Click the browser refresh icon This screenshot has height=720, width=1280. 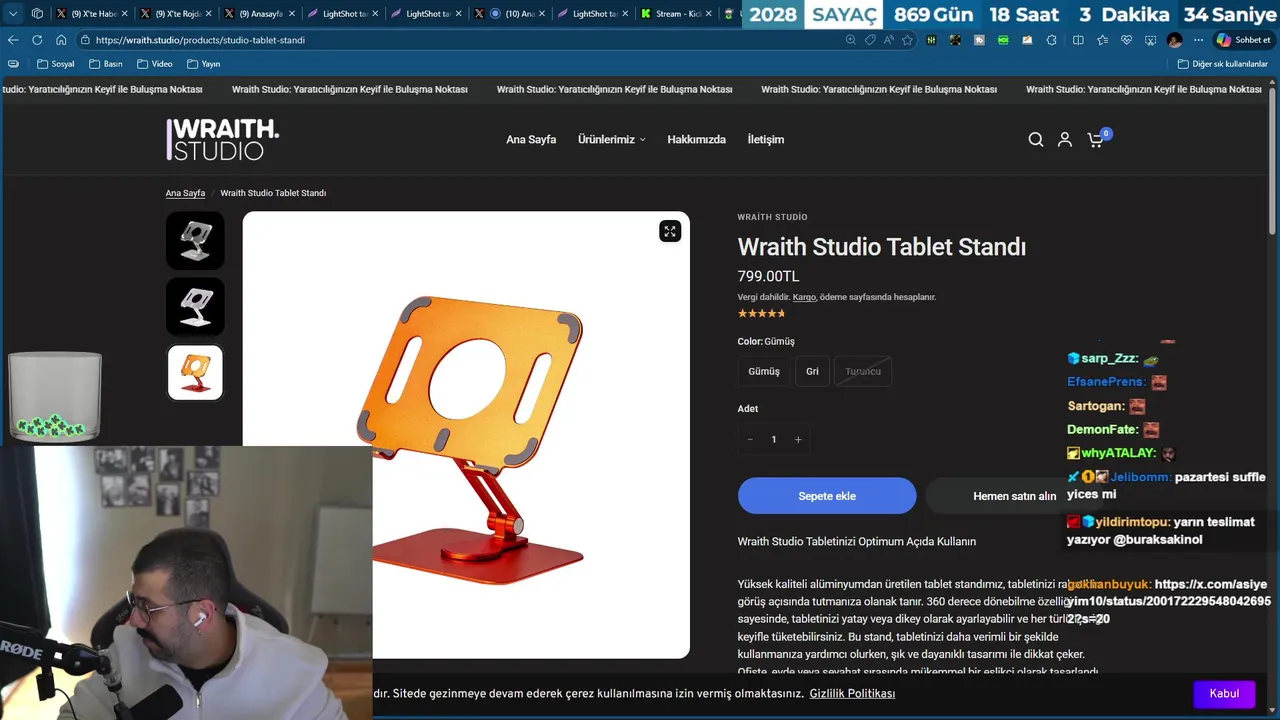[x=37, y=40]
